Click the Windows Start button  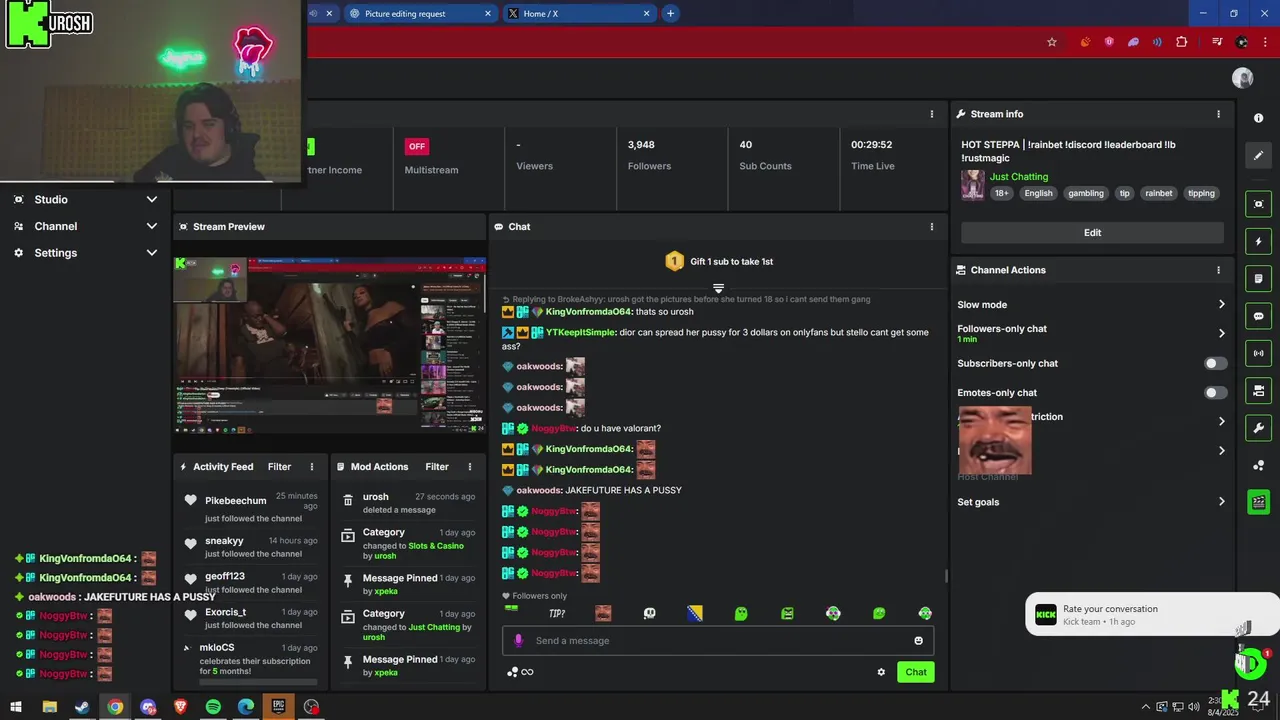pyautogui.click(x=16, y=707)
